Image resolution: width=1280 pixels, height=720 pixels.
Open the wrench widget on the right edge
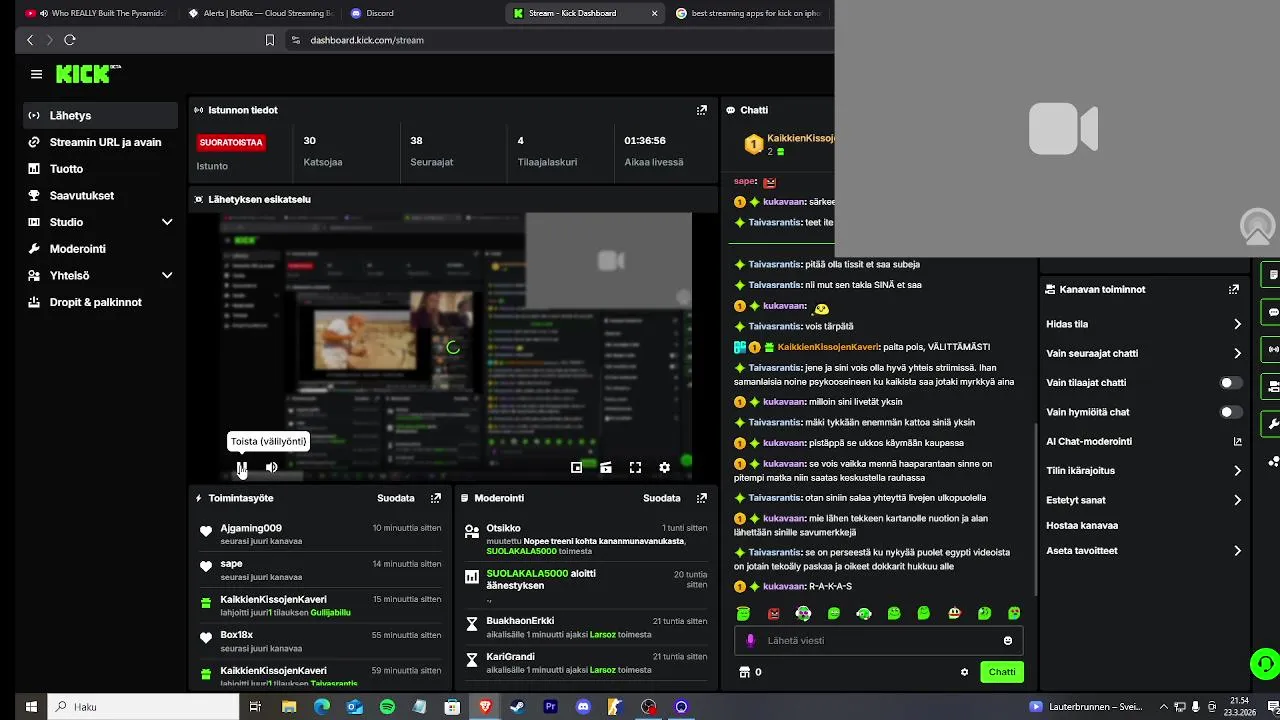[x=1272, y=423]
